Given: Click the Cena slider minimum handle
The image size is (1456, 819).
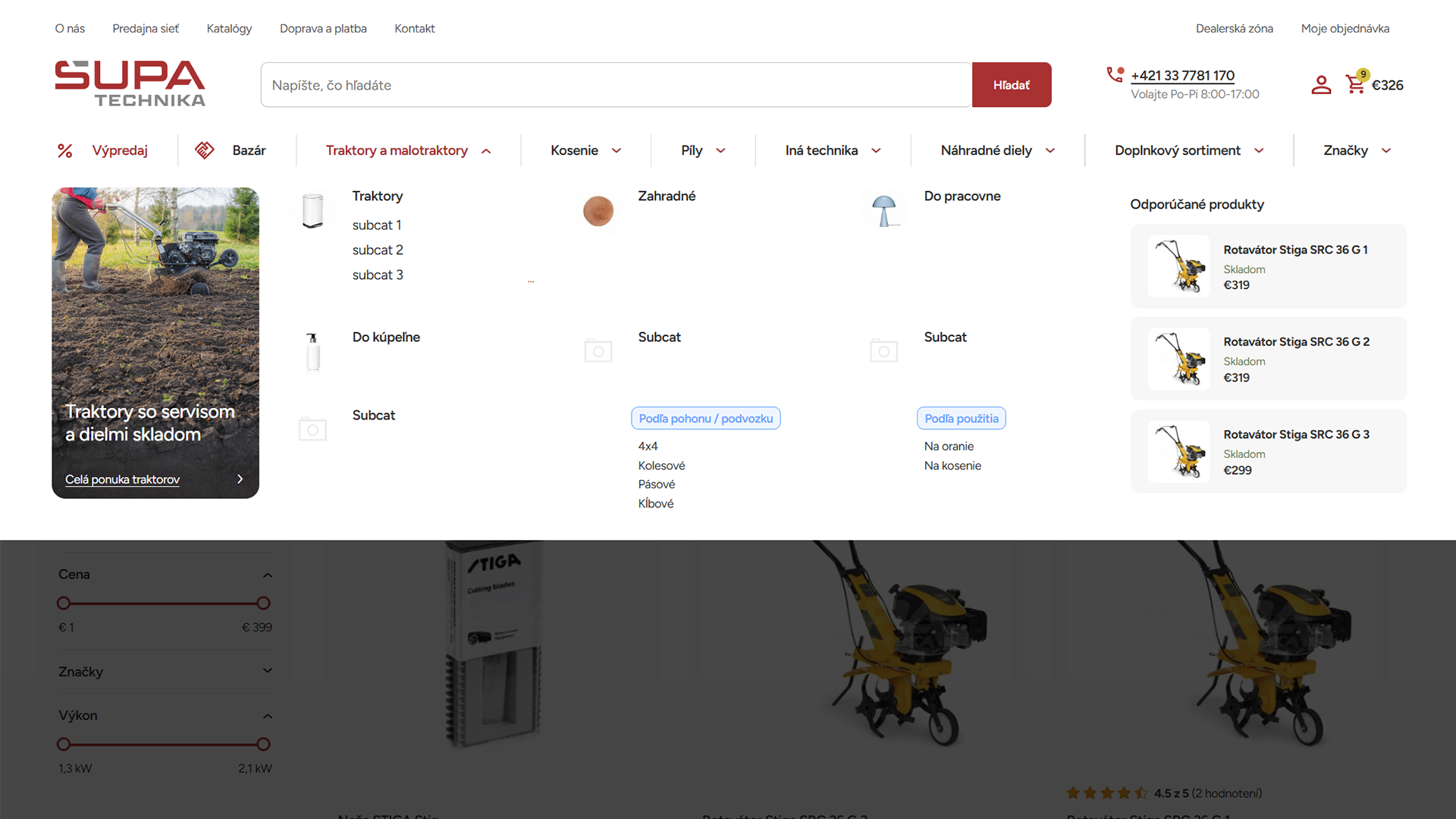Looking at the screenshot, I should click(x=64, y=604).
